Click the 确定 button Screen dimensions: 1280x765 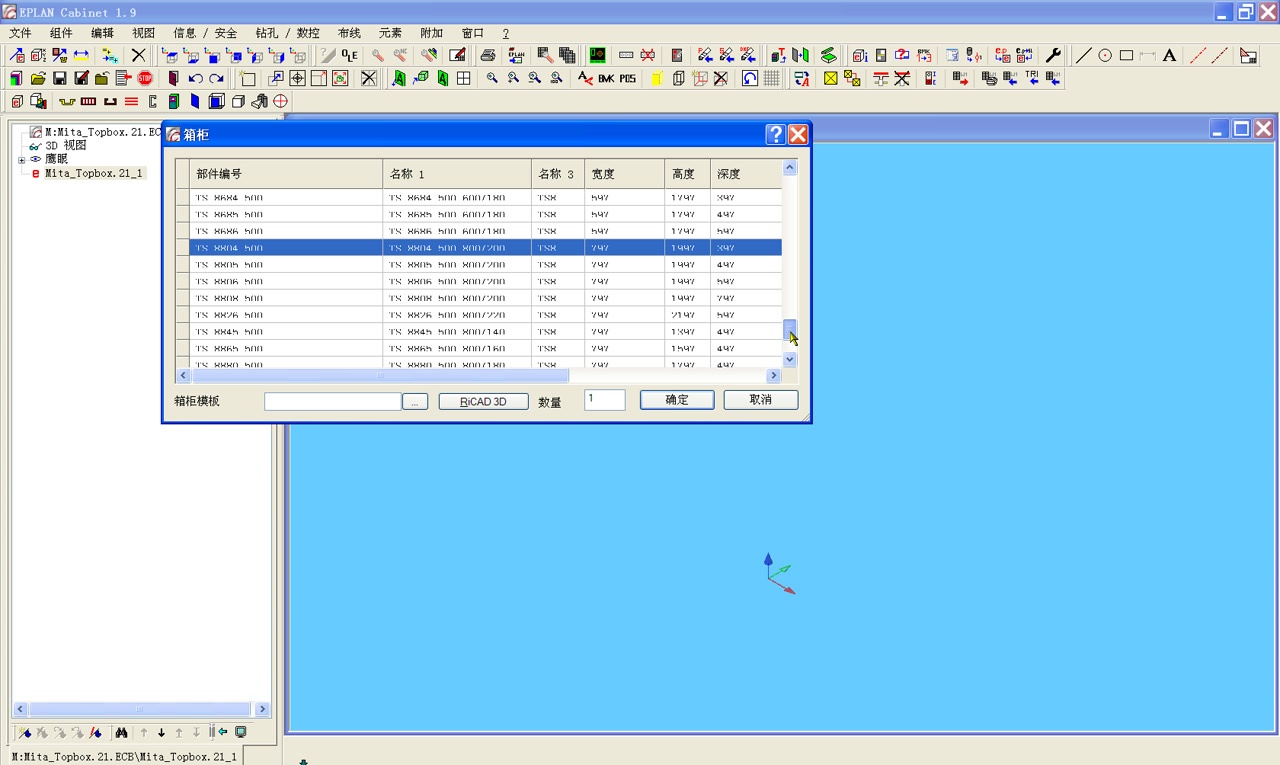(677, 400)
